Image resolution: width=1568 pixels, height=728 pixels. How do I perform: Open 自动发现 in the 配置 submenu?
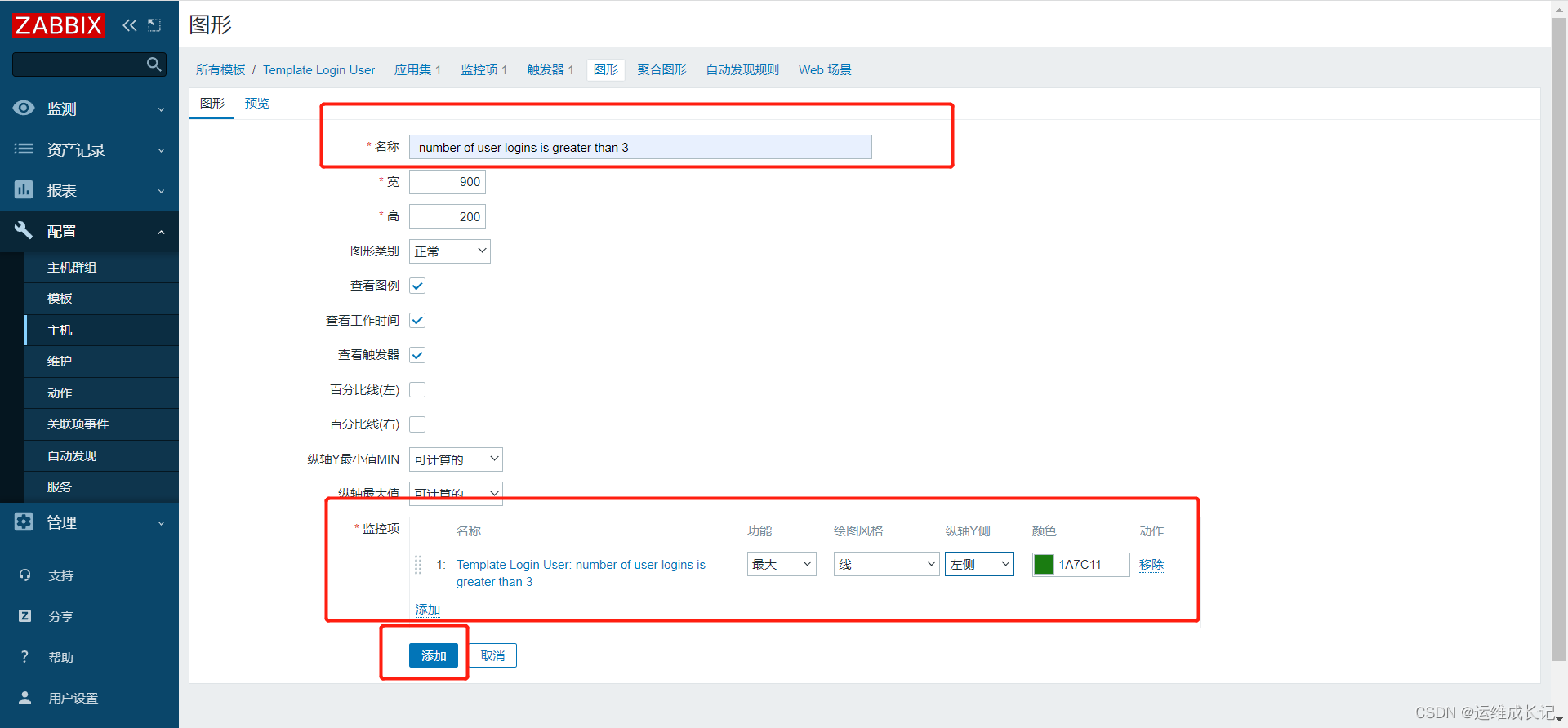(x=101, y=455)
